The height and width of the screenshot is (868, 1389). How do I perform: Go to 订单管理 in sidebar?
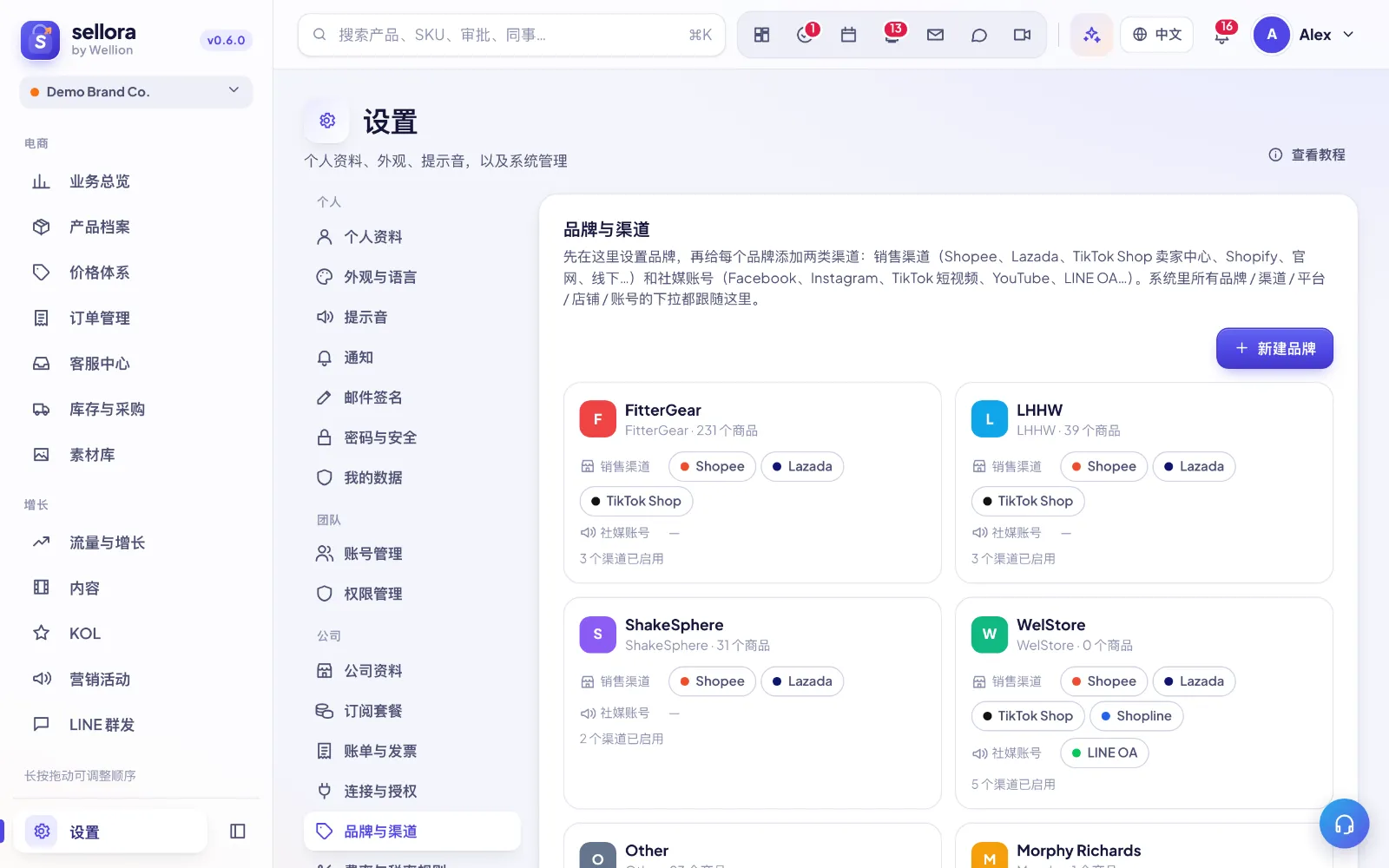[x=136, y=318]
